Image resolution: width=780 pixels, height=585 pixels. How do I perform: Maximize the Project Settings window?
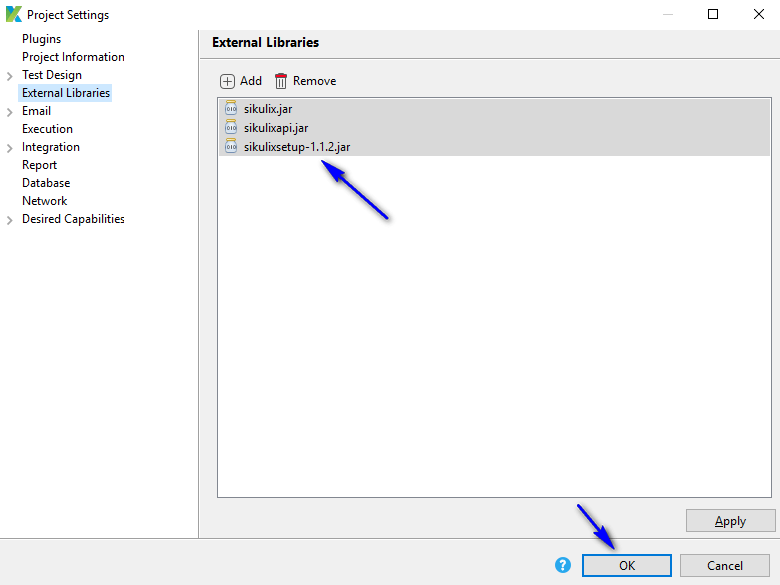click(x=713, y=14)
